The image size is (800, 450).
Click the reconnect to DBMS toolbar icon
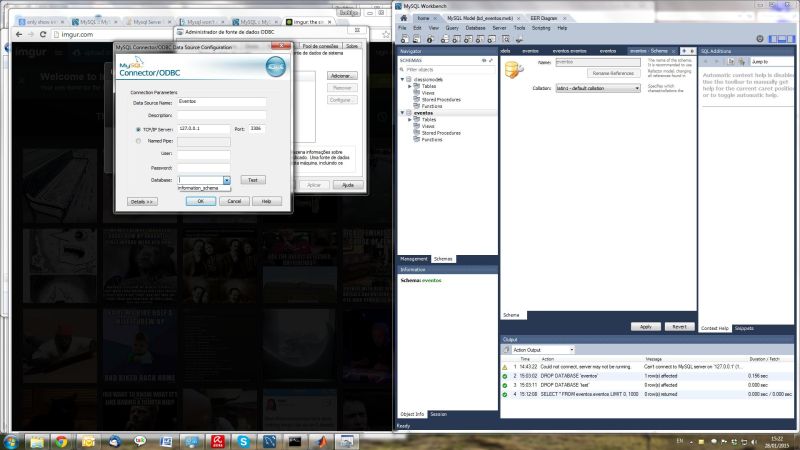(519, 39)
